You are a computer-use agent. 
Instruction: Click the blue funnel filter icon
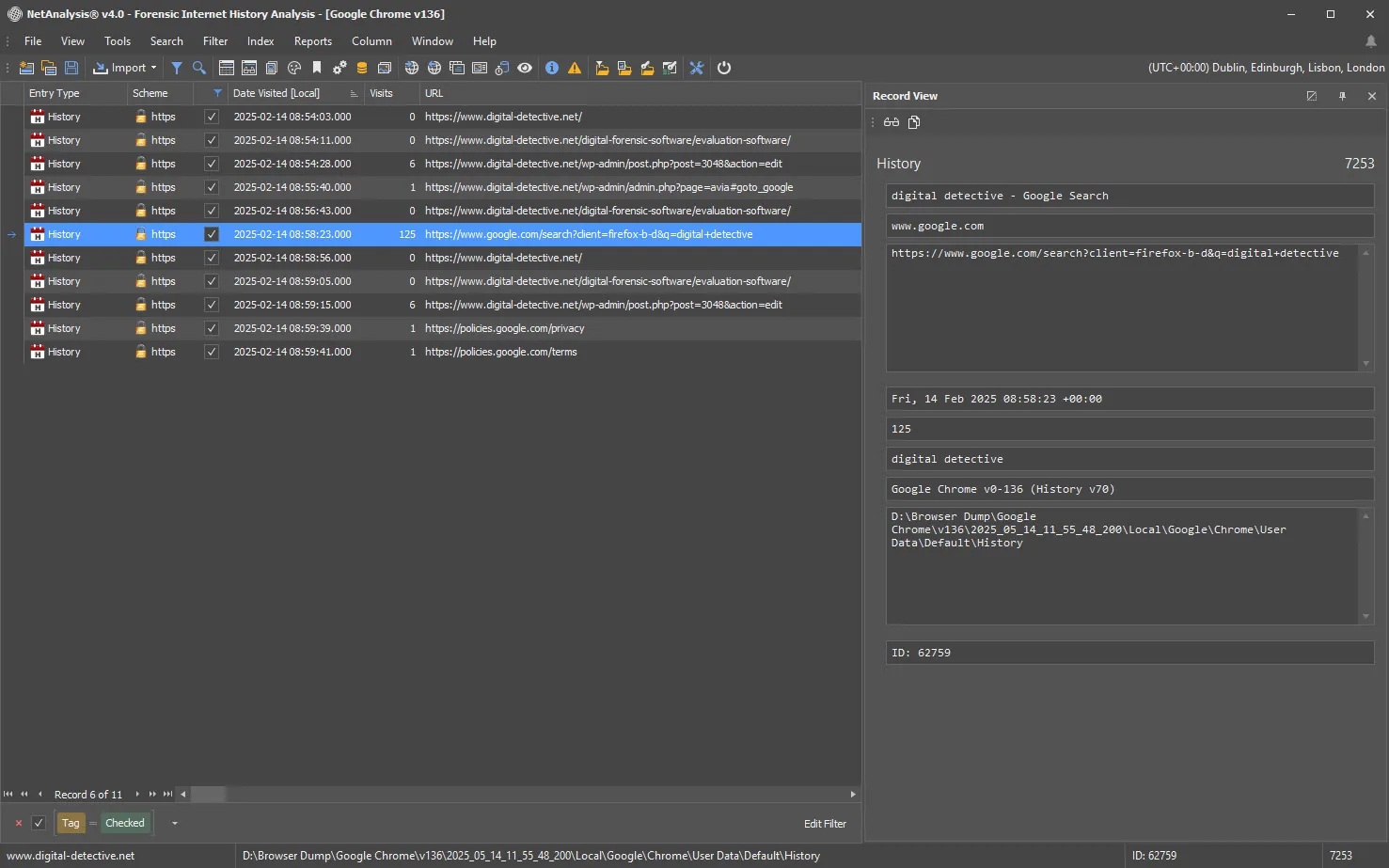pos(176,68)
